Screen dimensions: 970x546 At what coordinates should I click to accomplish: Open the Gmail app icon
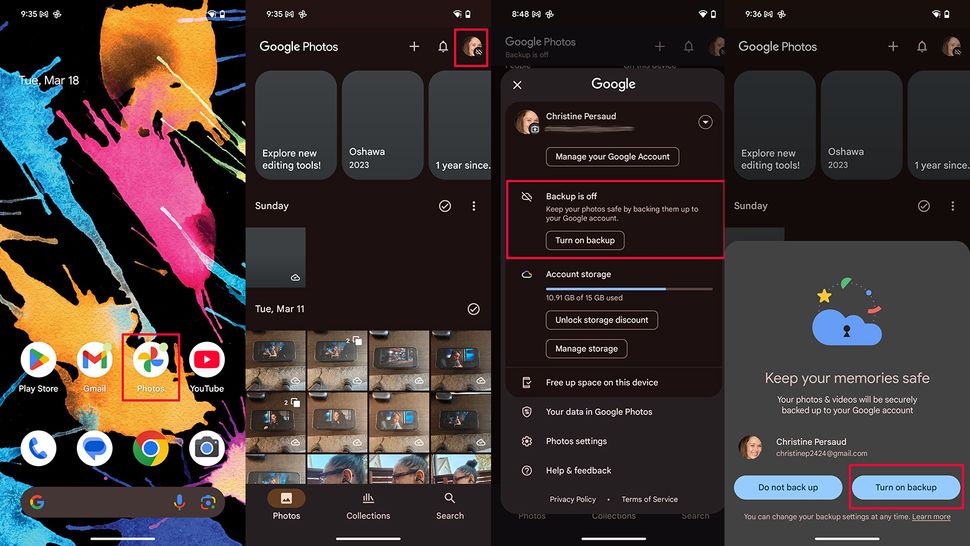point(95,360)
